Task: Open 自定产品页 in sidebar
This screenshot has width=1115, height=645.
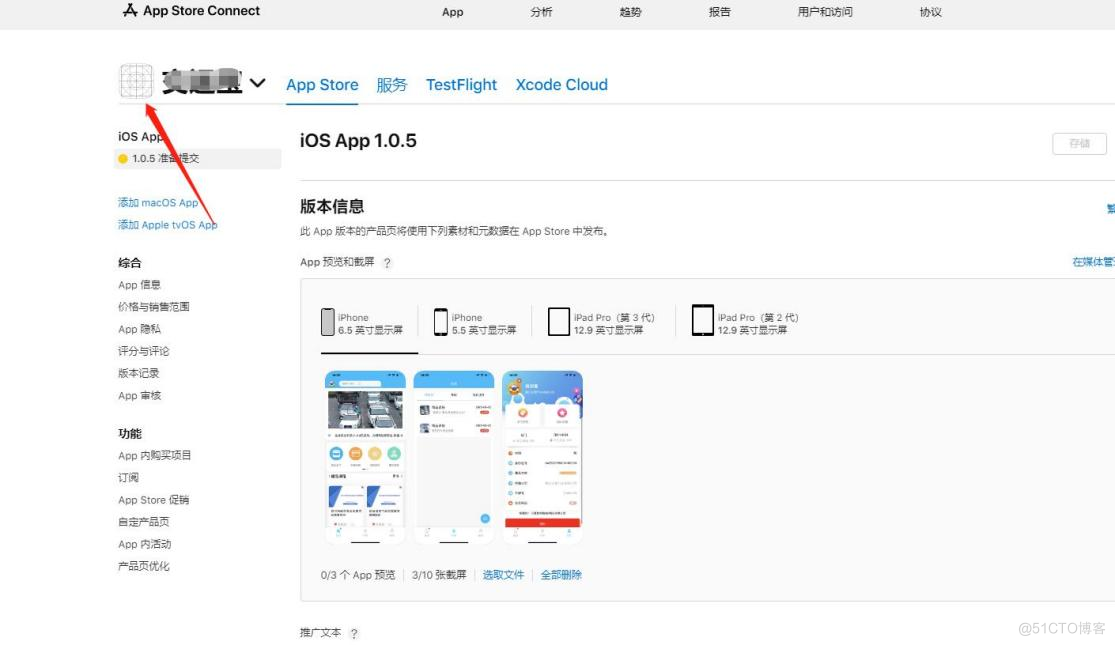Action: 144,521
